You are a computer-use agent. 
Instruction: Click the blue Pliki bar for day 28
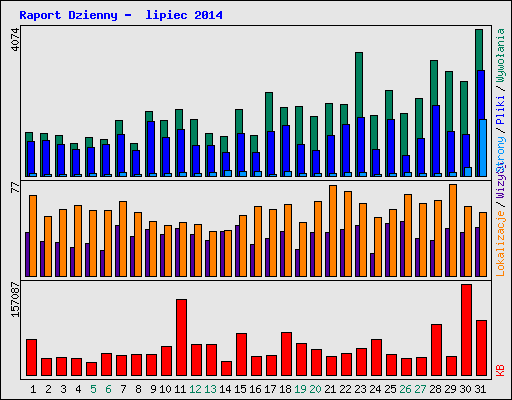click(436, 141)
